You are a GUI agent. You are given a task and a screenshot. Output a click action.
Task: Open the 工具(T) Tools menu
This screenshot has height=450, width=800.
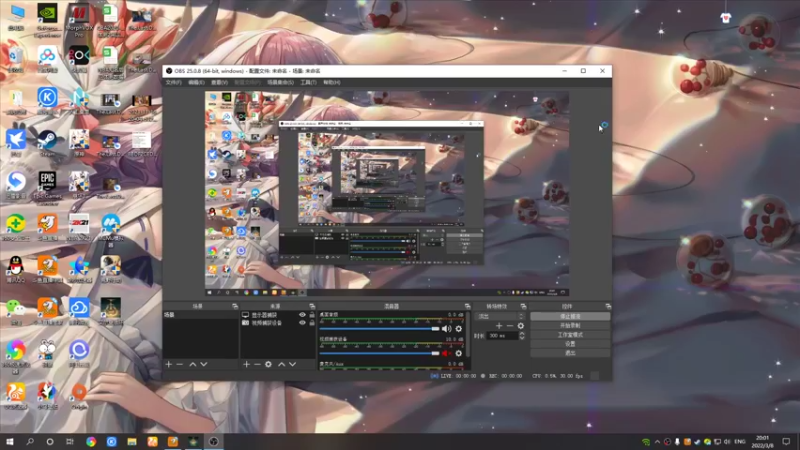[308, 82]
